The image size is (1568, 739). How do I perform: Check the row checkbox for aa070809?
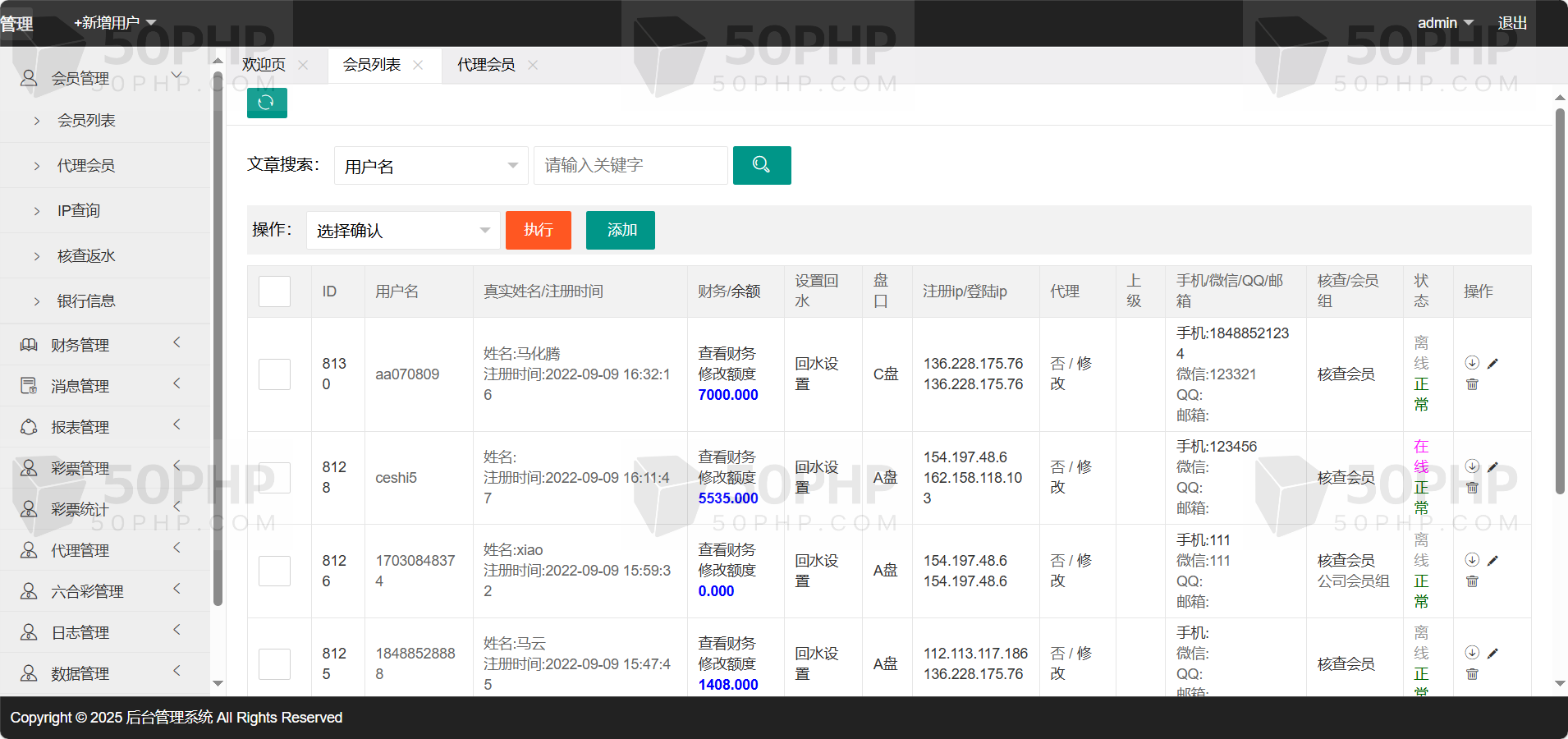click(274, 374)
